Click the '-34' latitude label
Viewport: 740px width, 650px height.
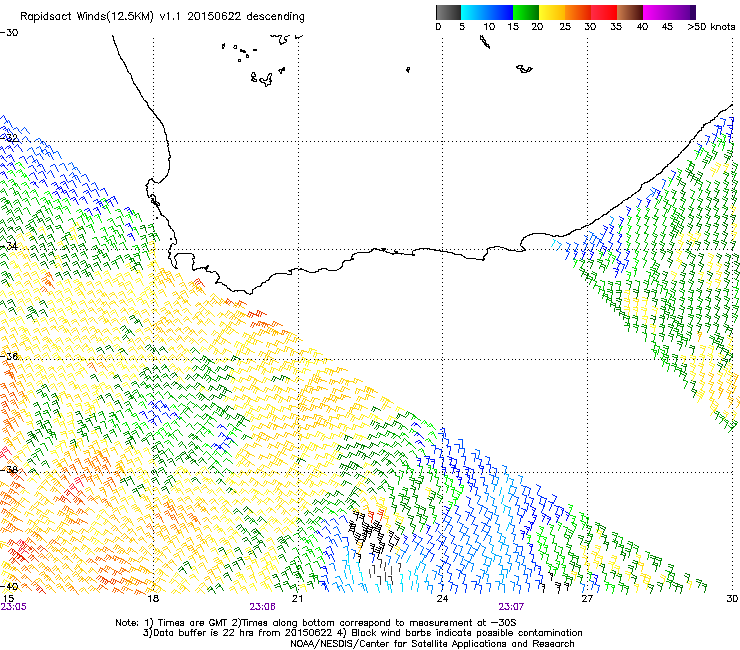click(9, 246)
